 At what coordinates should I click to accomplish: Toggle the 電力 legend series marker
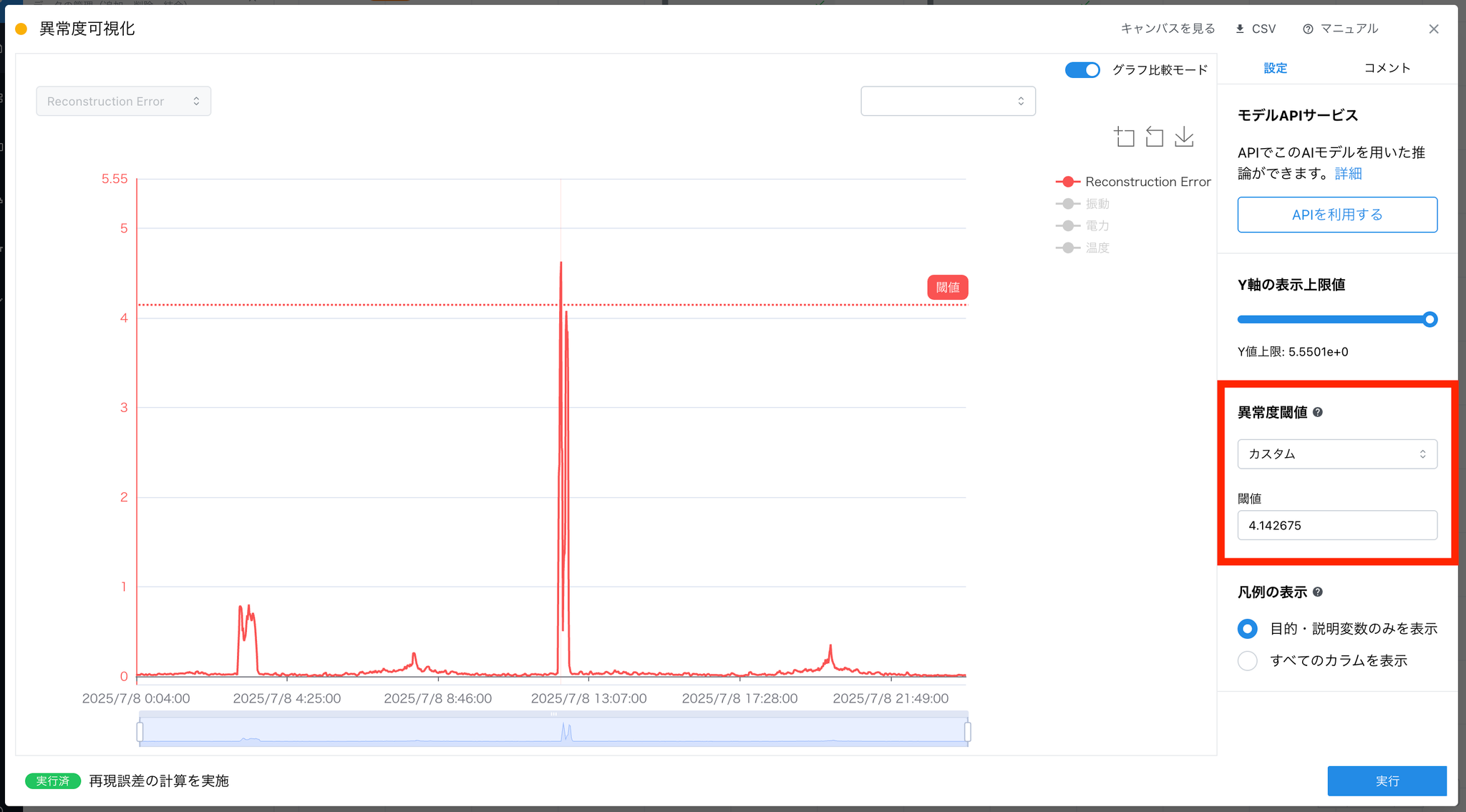(1068, 226)
